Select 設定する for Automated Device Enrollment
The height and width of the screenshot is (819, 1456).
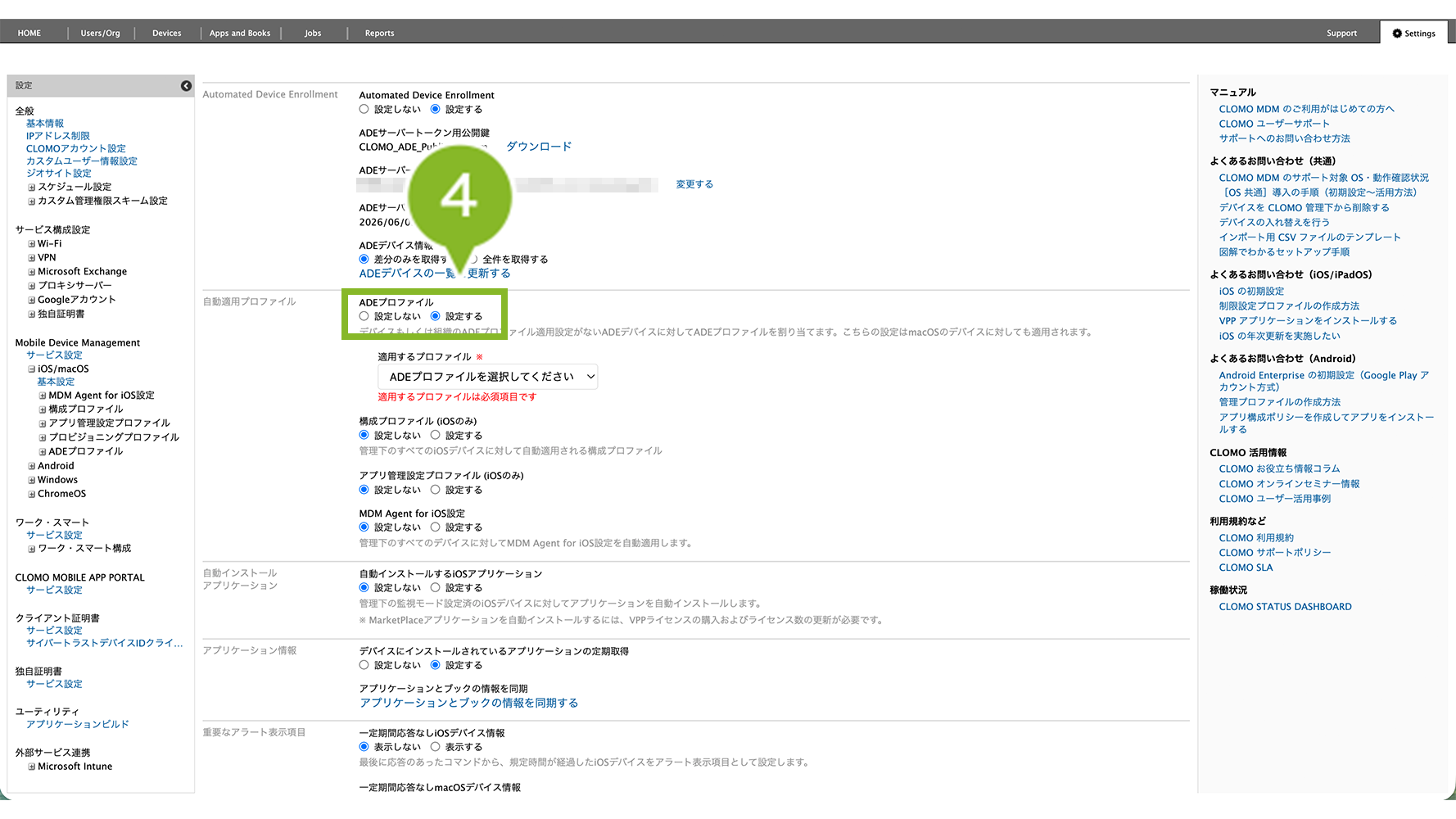pyautogui.click(x=436, y=109)
